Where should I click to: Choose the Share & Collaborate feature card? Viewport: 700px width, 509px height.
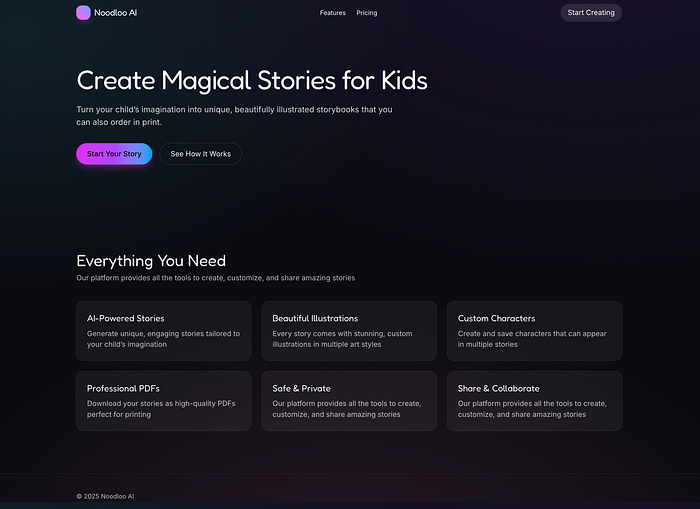coord(534,401)
